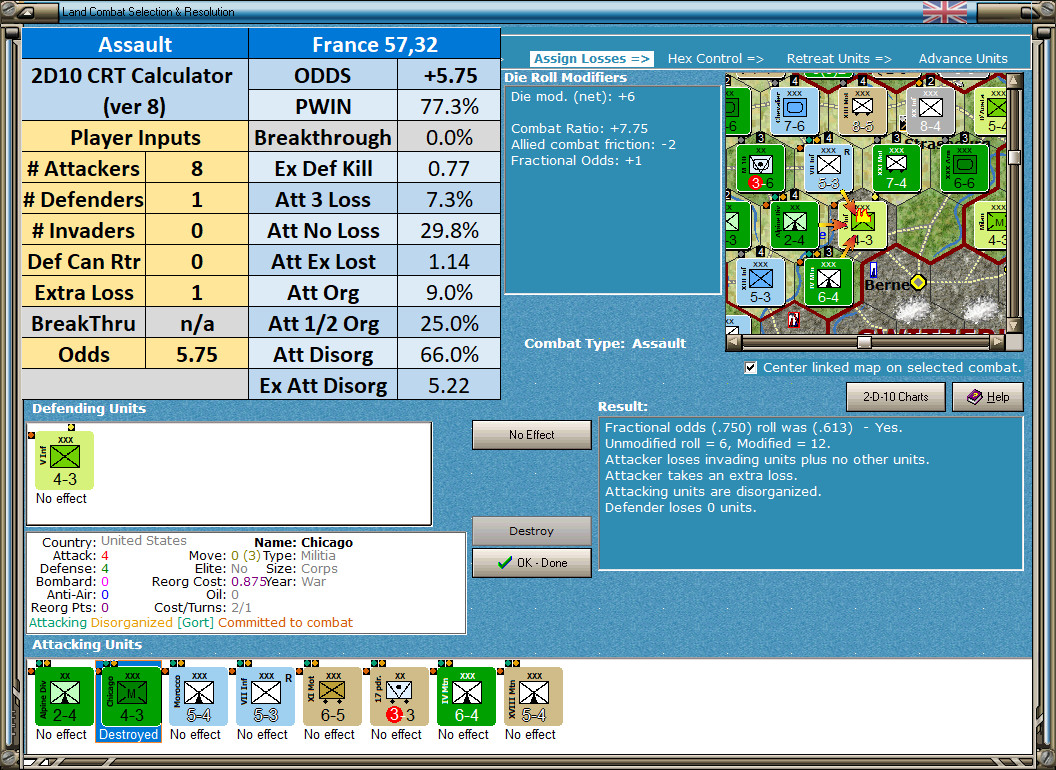Click the British flag icon in title bar
Image resolution: width=1056 pixels, height=770 pixels.
pos(945,11)
